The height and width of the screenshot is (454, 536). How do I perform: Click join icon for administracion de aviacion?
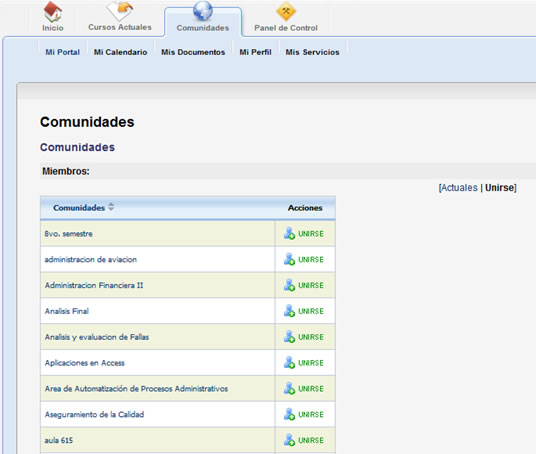[x=289, y=259]
